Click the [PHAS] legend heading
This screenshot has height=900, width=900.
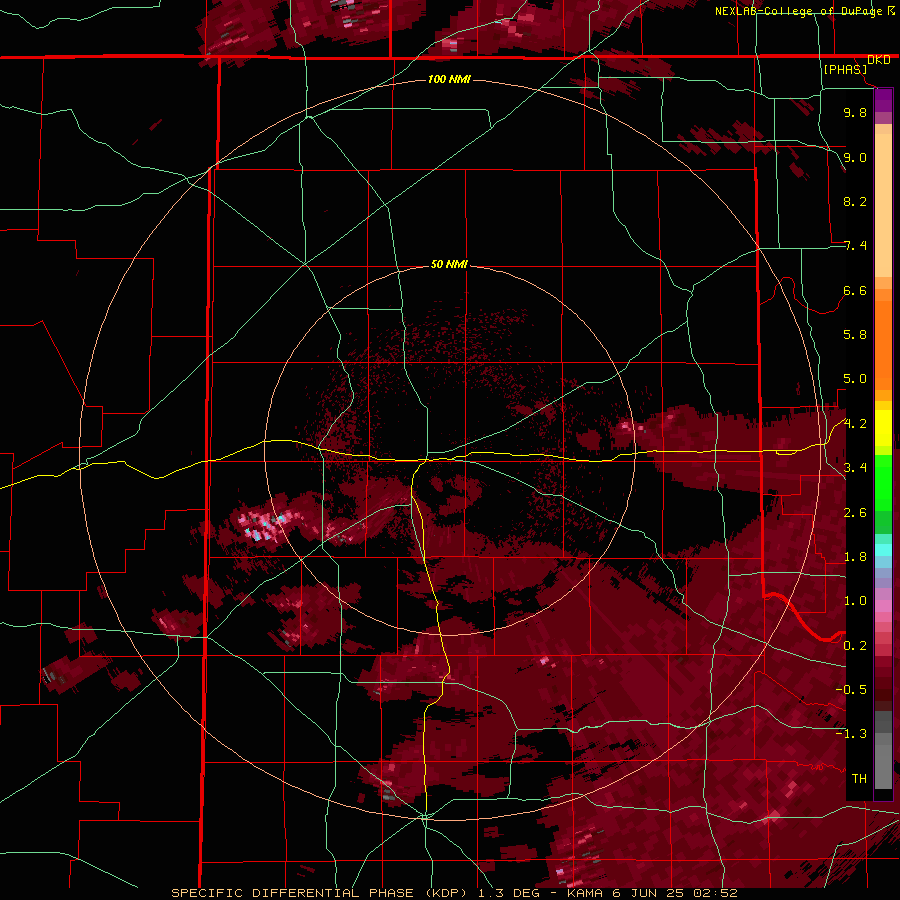845,69
